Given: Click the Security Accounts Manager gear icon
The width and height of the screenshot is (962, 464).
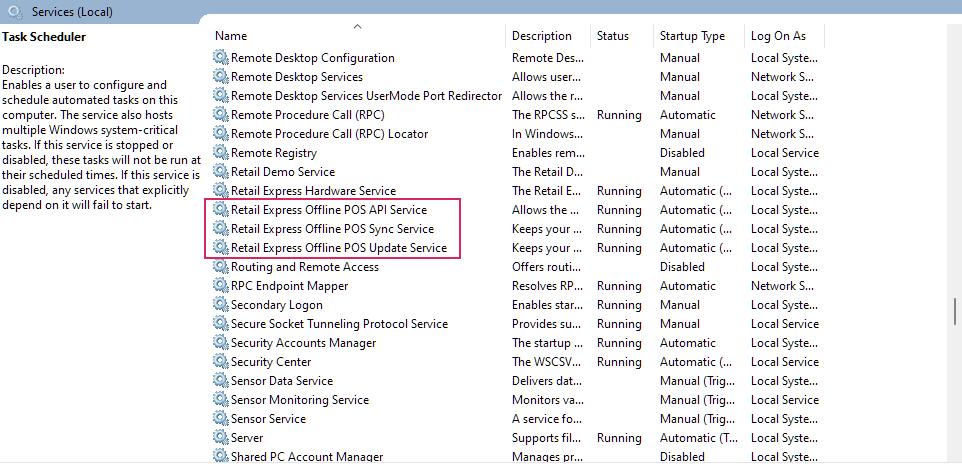Looking at the screenshot, I should tap(220, 343).
